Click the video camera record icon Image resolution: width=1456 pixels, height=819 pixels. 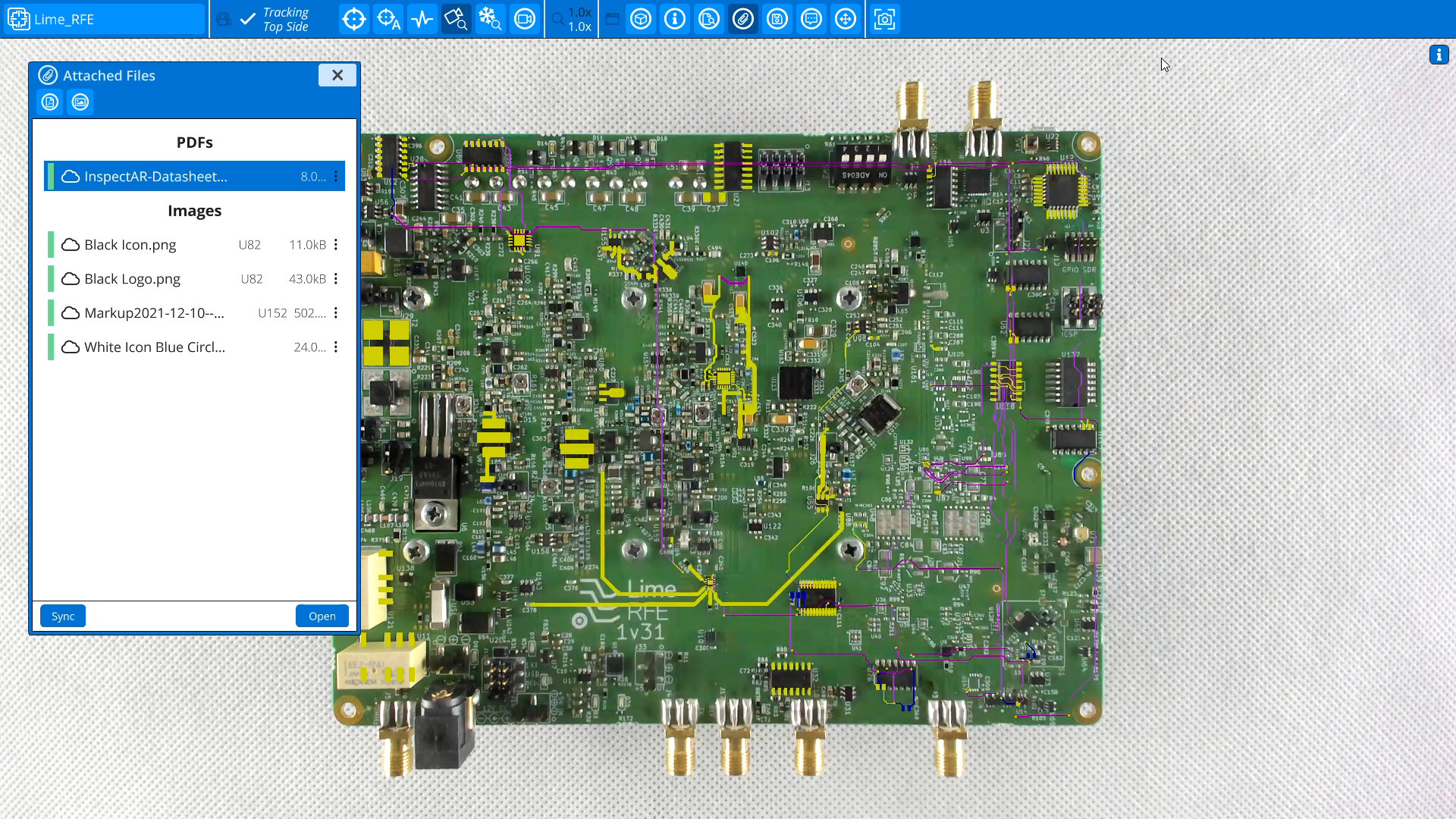(x=525, y=19)
